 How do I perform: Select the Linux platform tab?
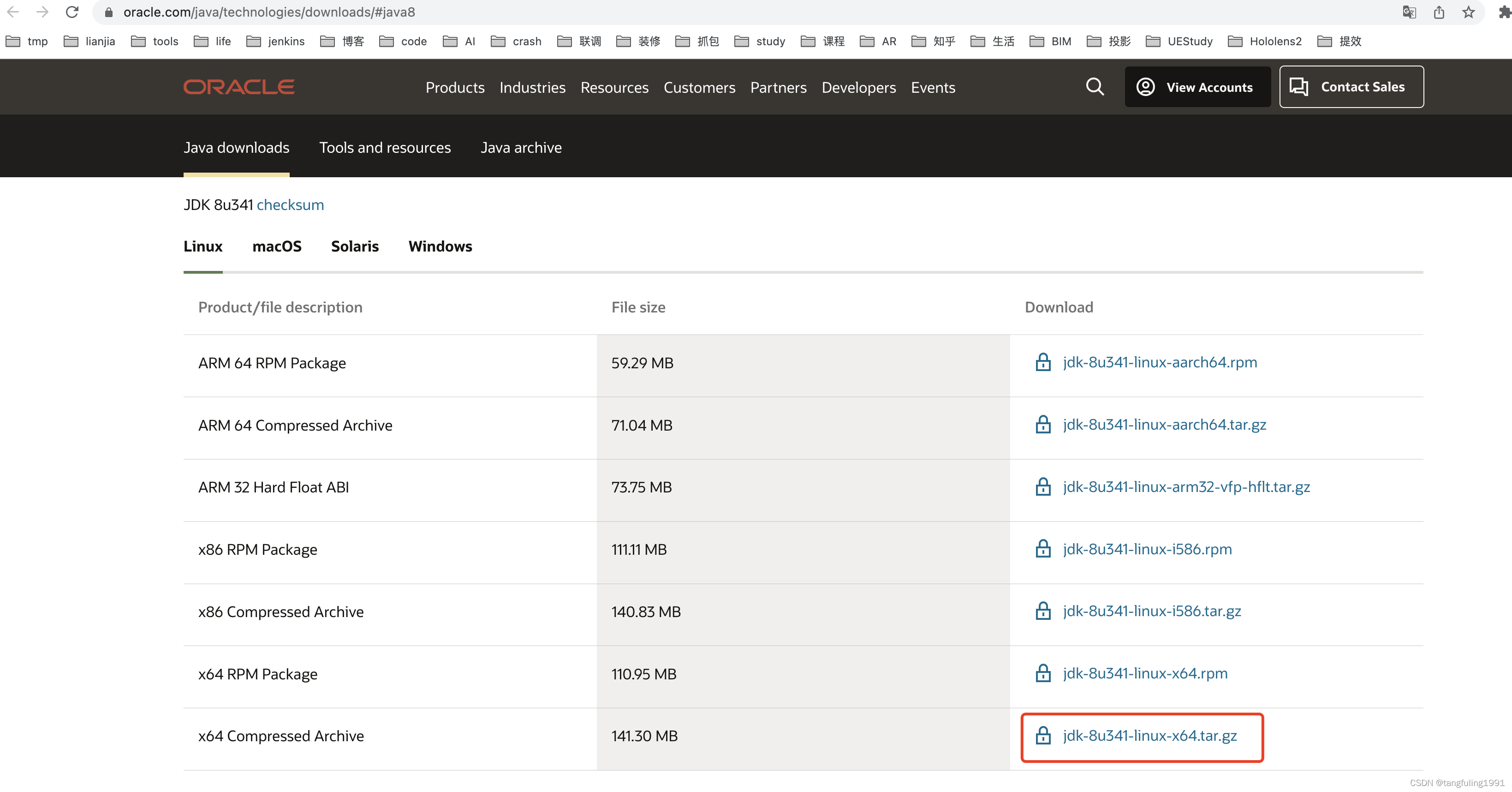tap(203, 246)
